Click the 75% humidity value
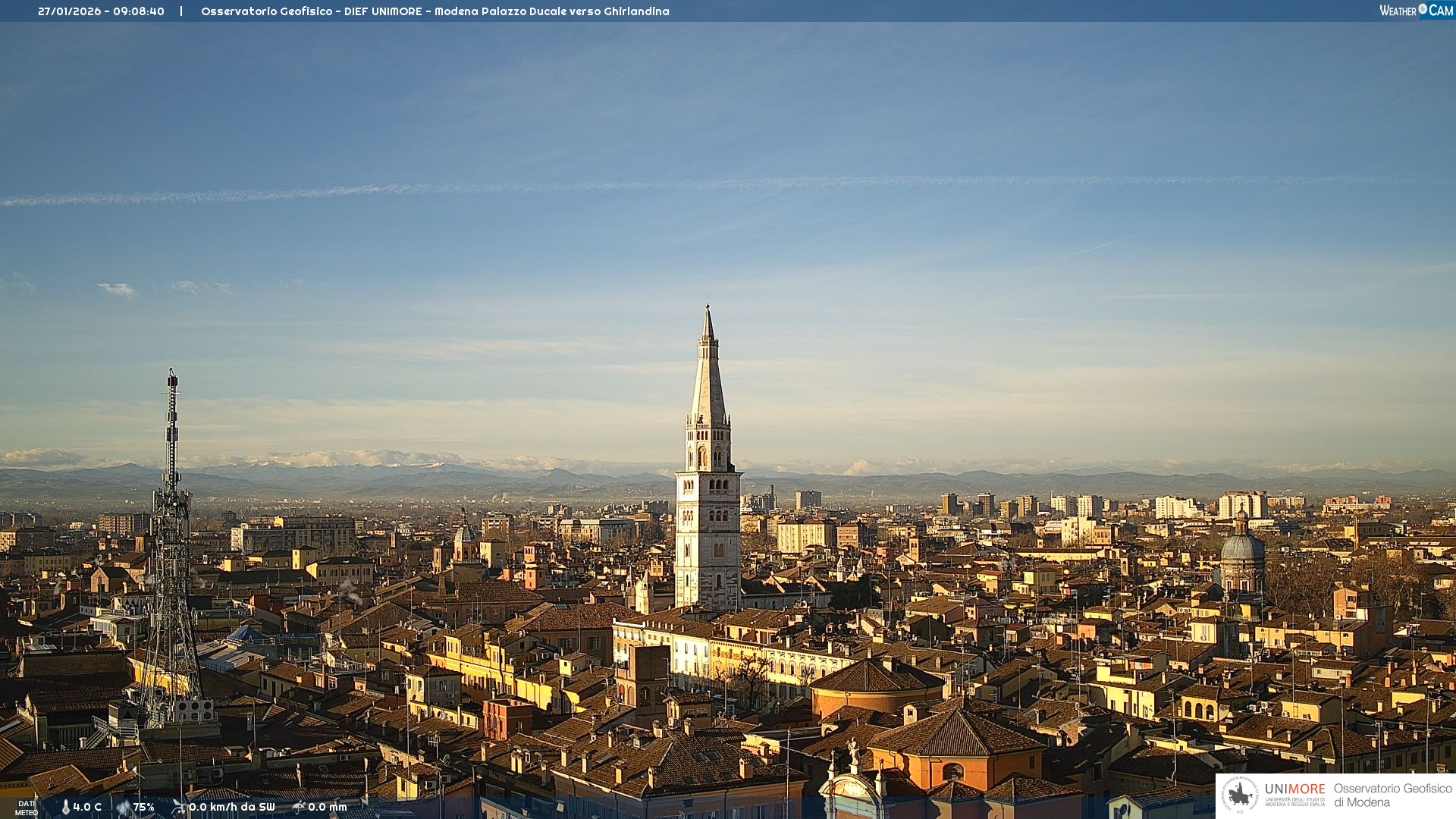 pyautogui.click(x=144, y=807)
